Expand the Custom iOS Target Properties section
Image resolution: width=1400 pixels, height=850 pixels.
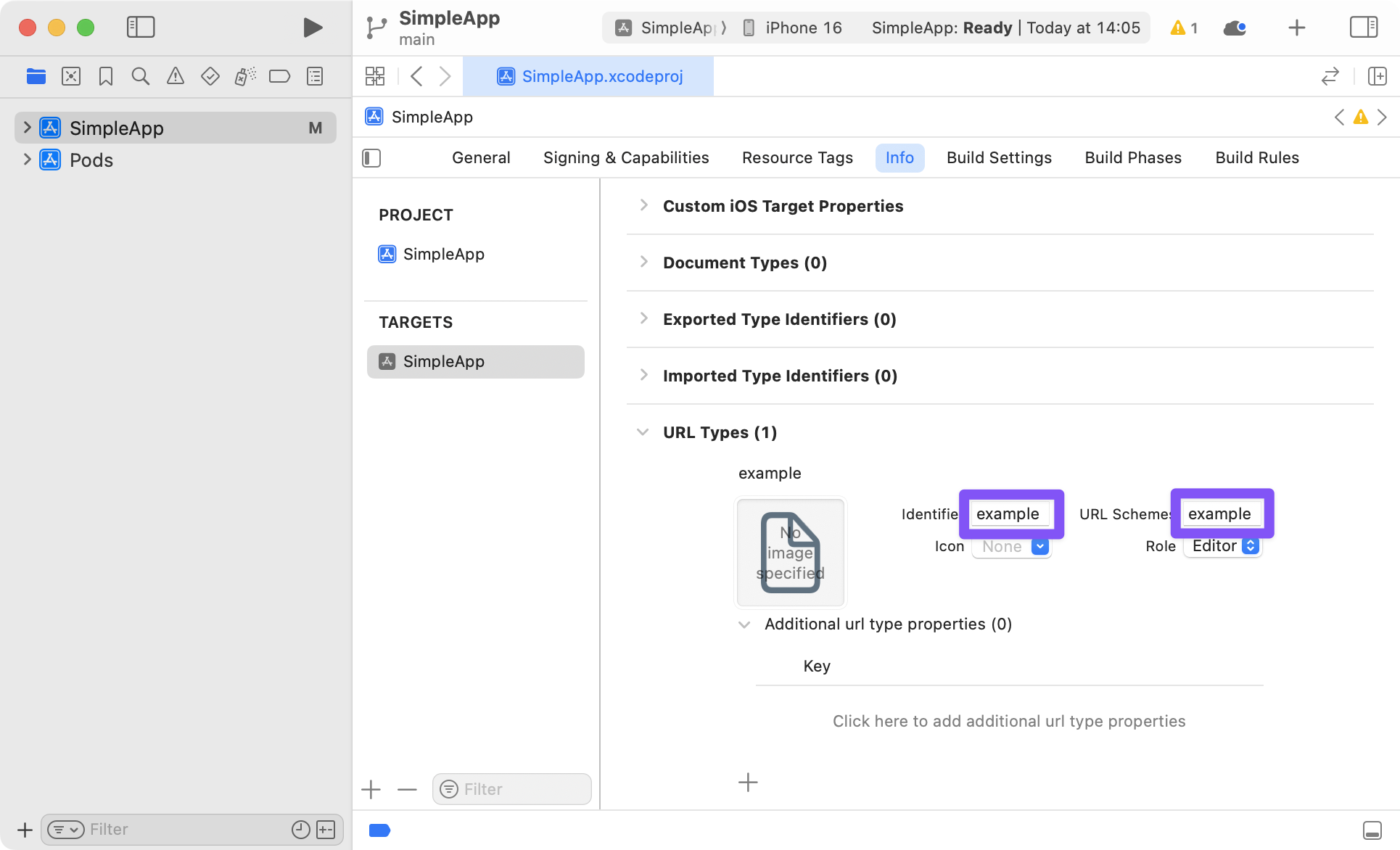(644, 205)
